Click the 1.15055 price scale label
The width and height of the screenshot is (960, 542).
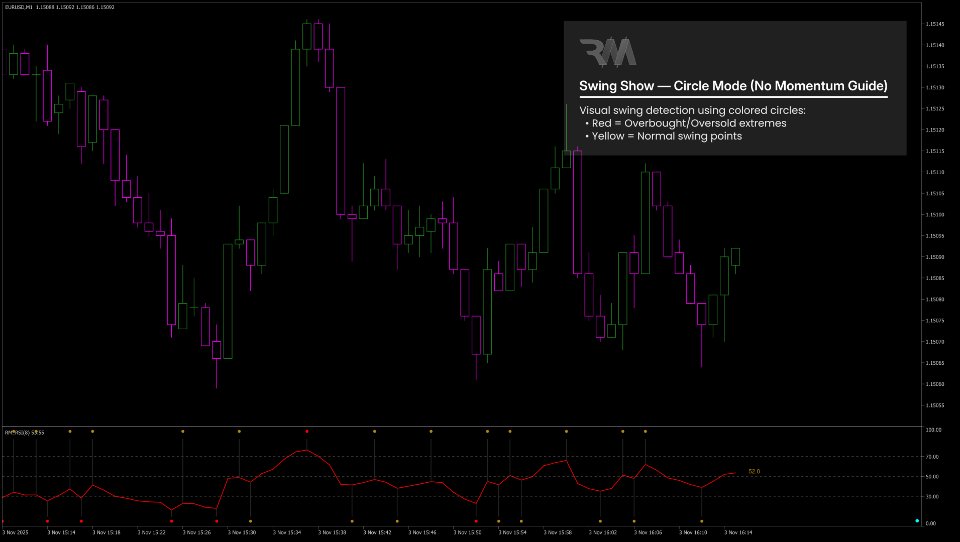(x=934, y=405)
